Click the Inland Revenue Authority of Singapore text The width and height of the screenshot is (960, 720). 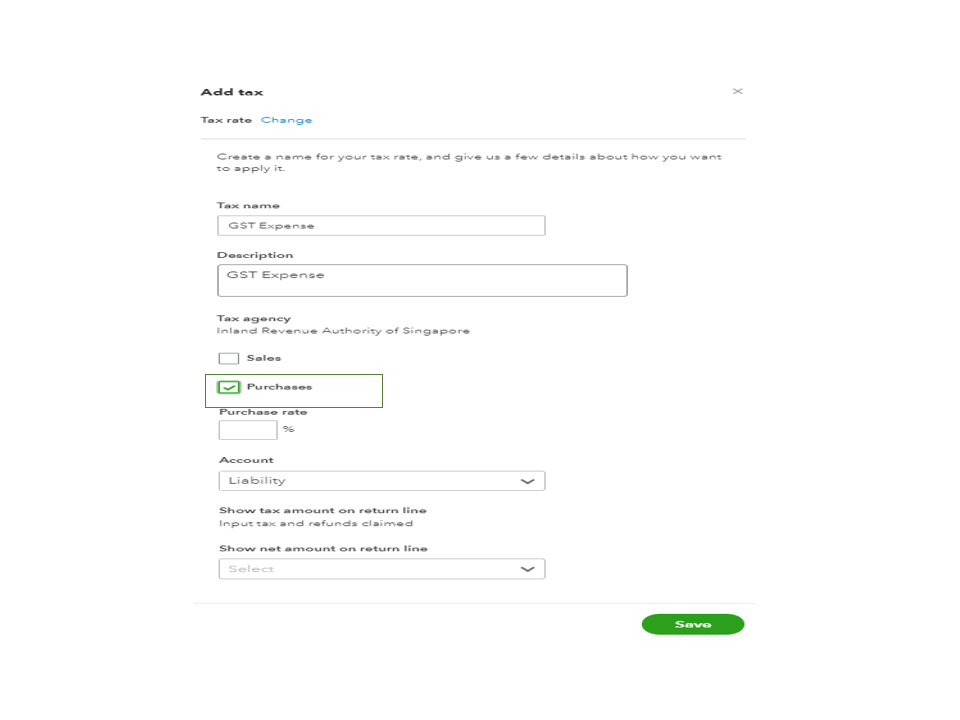pyautogui.click(x=343, y=331)
